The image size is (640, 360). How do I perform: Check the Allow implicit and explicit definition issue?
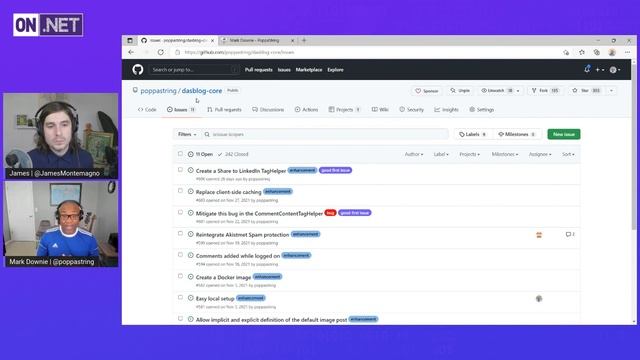pos(180,318)
